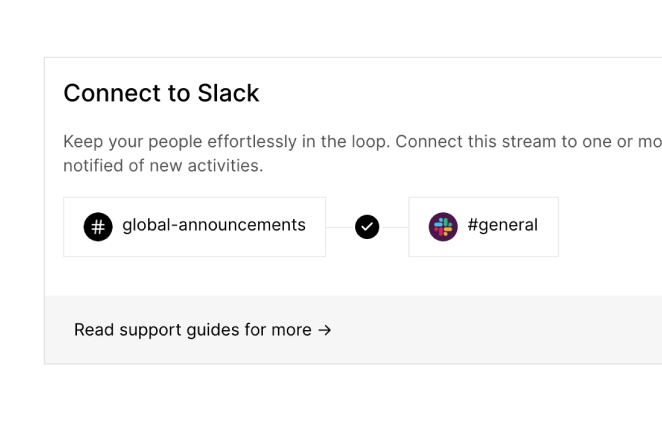662x426 pixels.
Task: Click the Connect to Slack heading
Action: coord(161,94)
